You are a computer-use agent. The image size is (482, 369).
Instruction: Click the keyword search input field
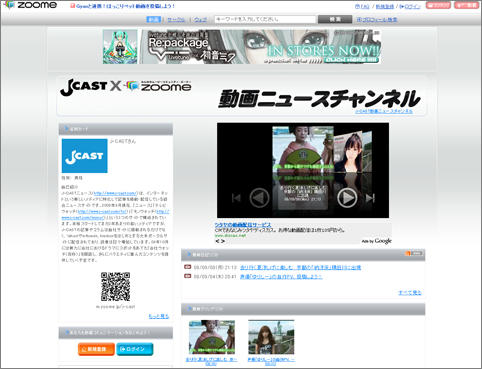point(265,19)
